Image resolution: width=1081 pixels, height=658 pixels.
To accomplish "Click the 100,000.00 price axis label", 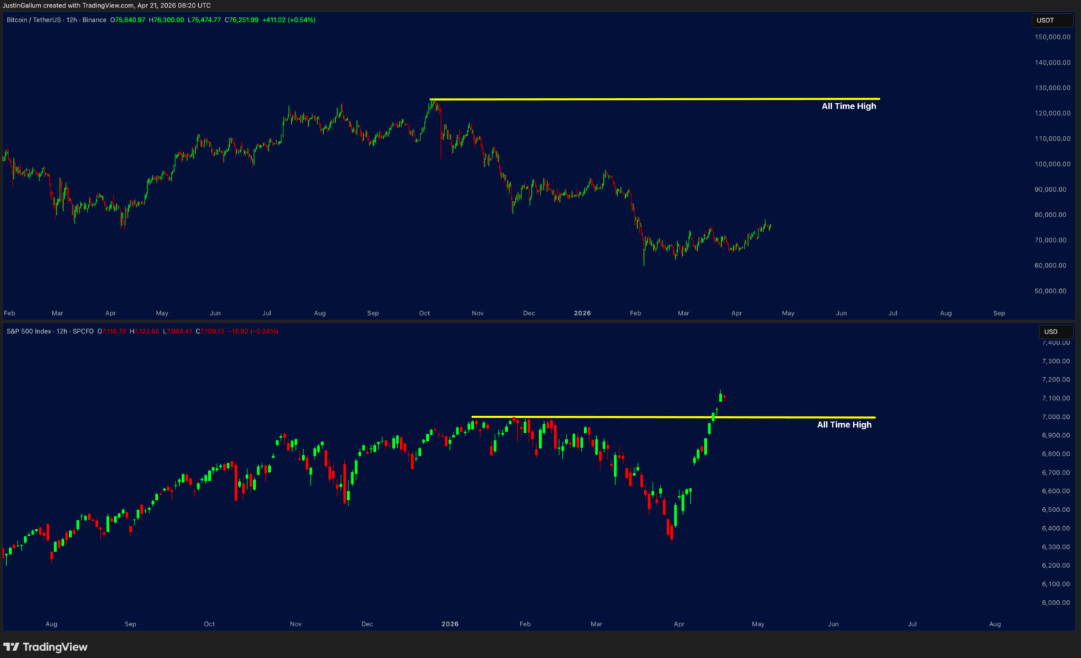I will click(x=1054, y=164).
